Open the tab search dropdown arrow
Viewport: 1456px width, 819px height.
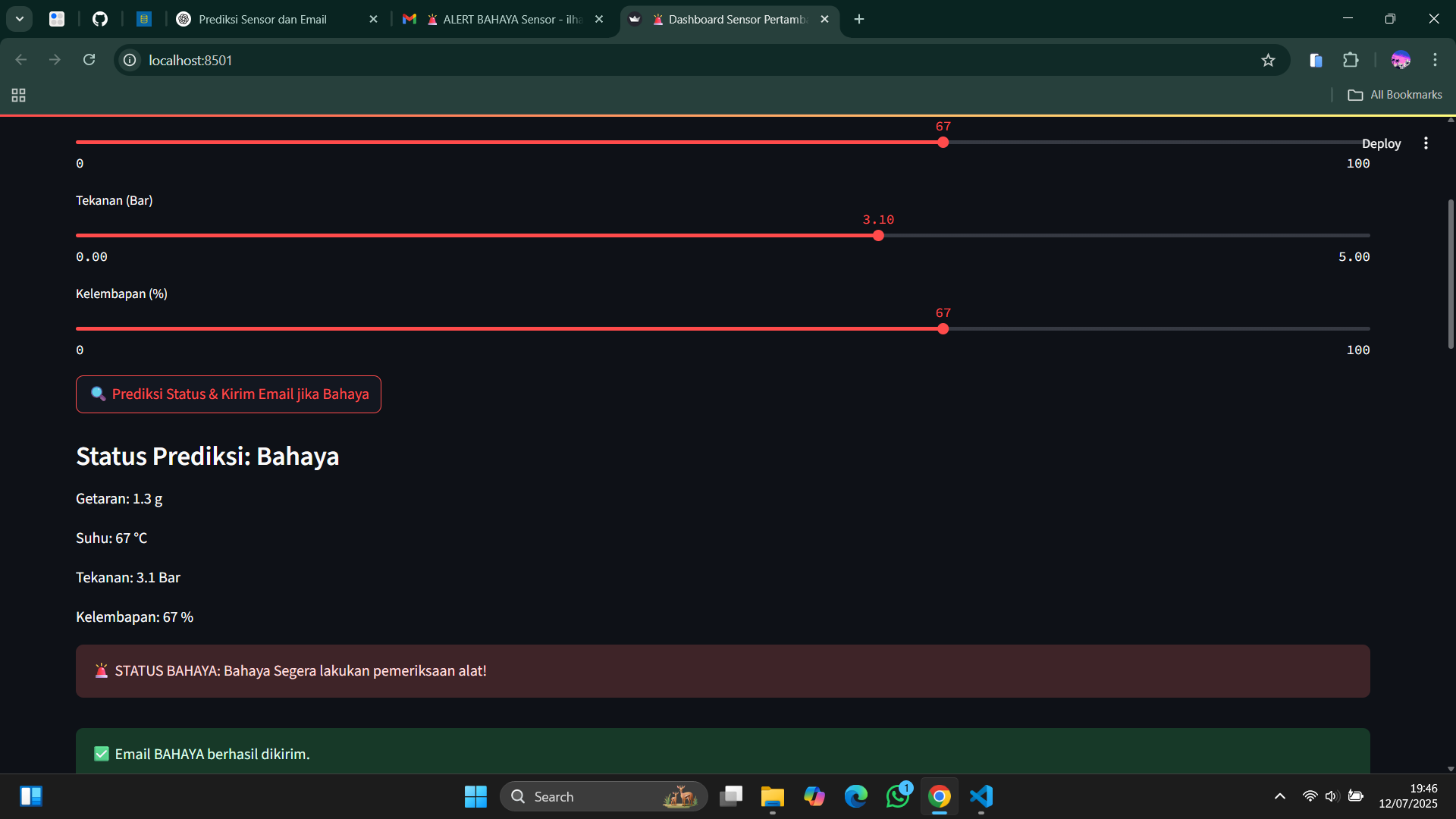(20, 19)
